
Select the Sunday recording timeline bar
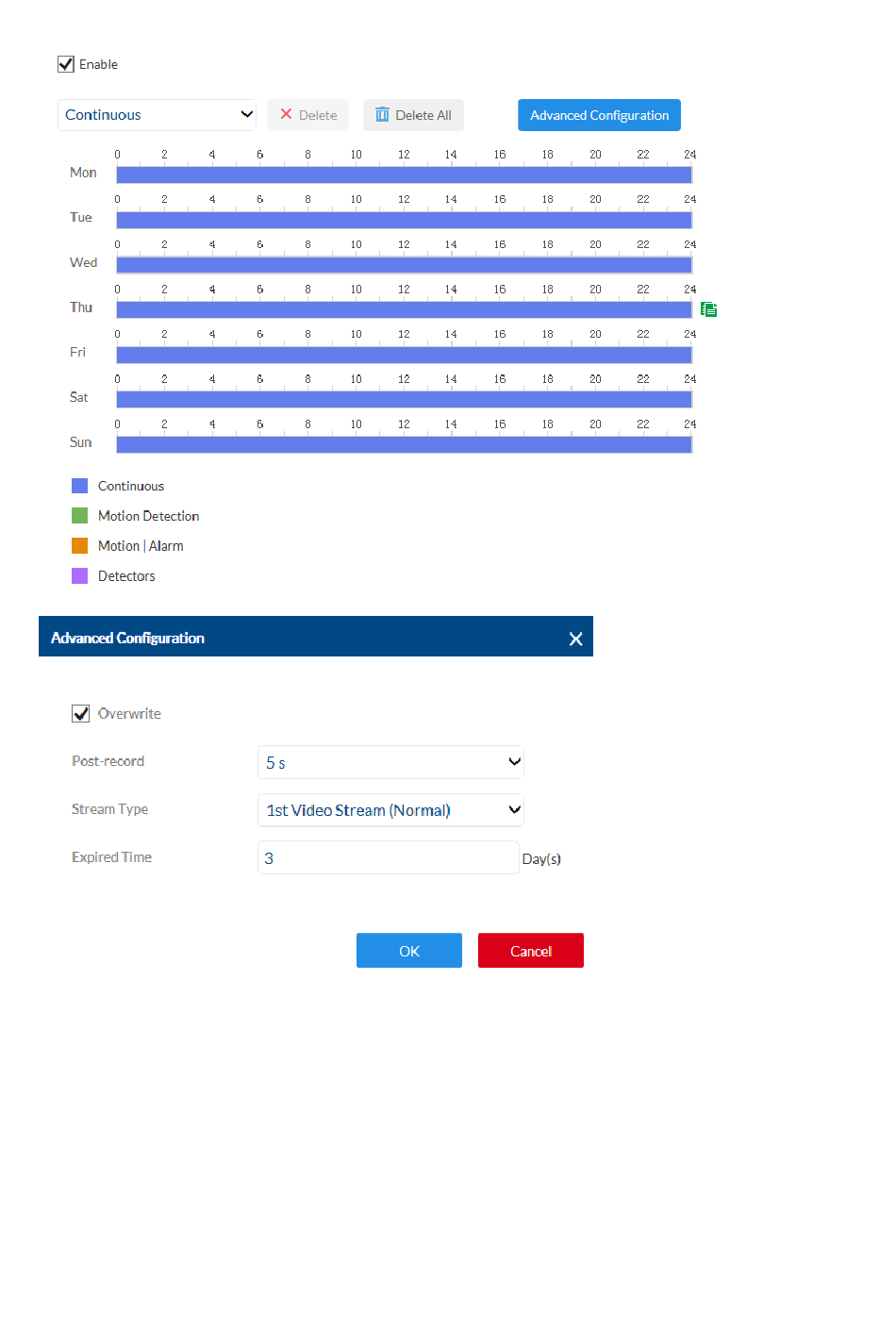[x=404, y=444]
